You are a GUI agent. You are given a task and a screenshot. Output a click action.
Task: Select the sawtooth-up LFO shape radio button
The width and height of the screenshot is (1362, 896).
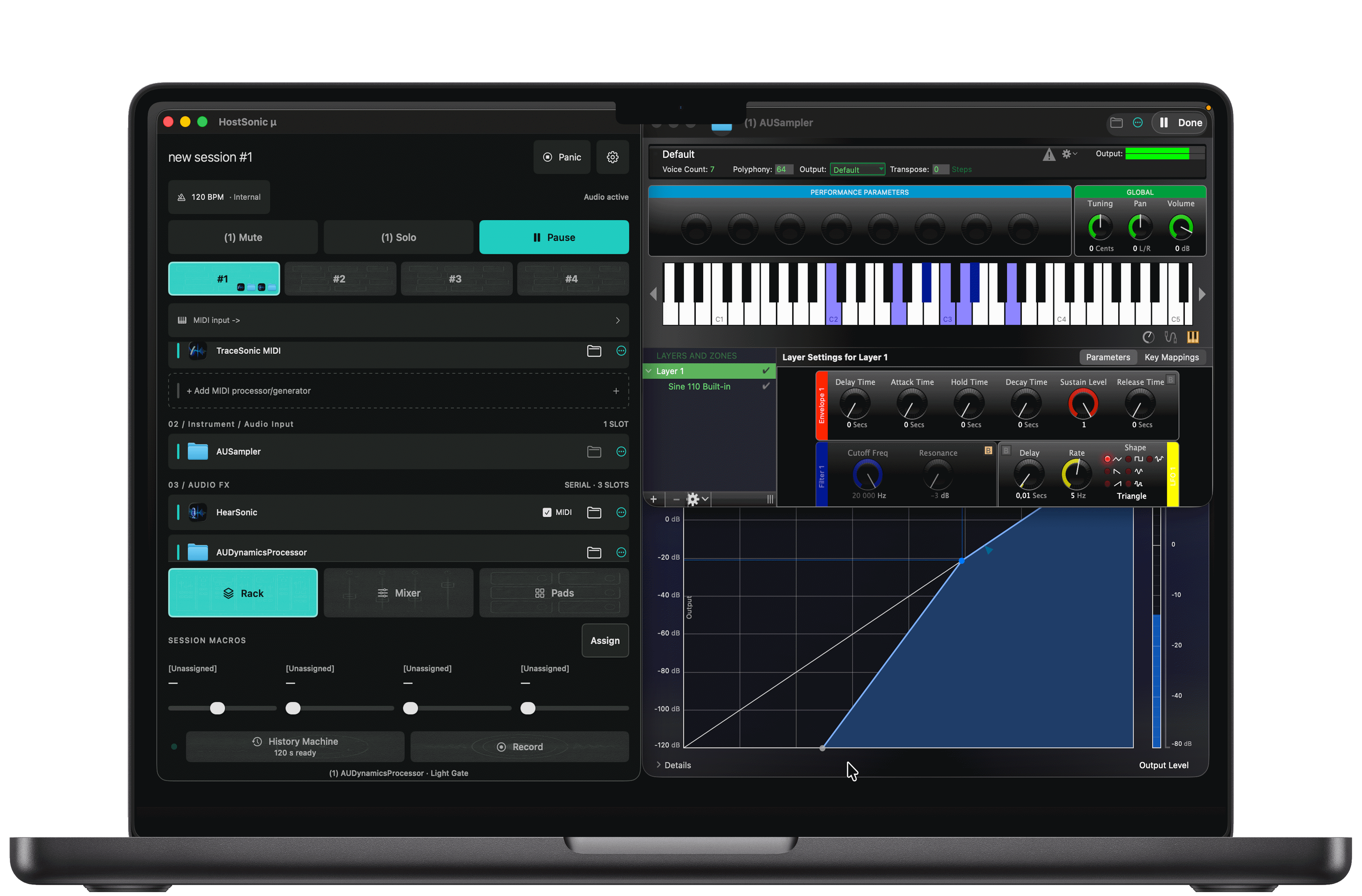click(x=1107, y=484)
